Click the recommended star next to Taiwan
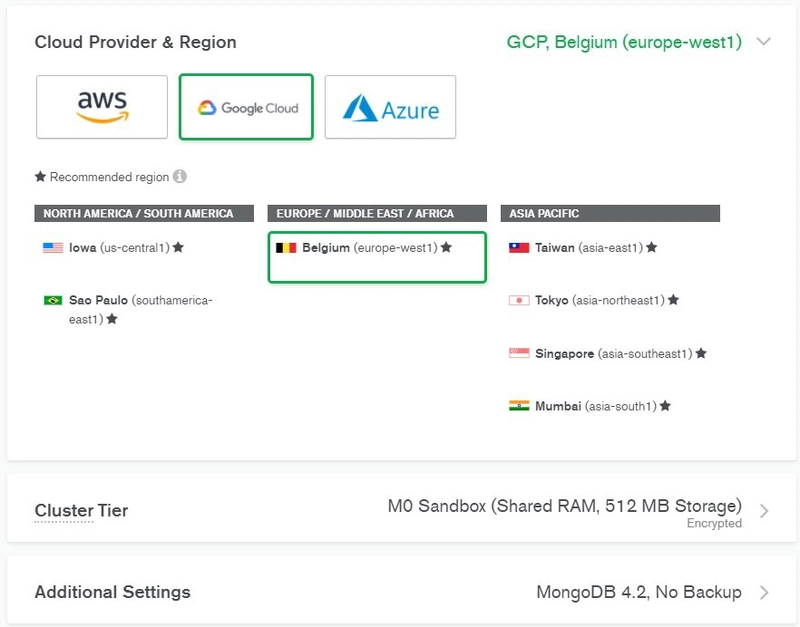This screenshot has width=800, height=627. [652, 247]
